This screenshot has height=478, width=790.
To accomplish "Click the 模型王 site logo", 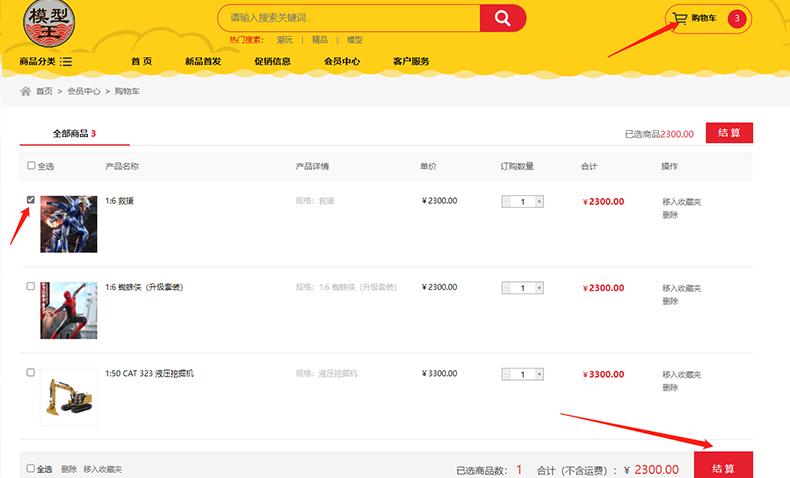I will click(x=48, y=26).
